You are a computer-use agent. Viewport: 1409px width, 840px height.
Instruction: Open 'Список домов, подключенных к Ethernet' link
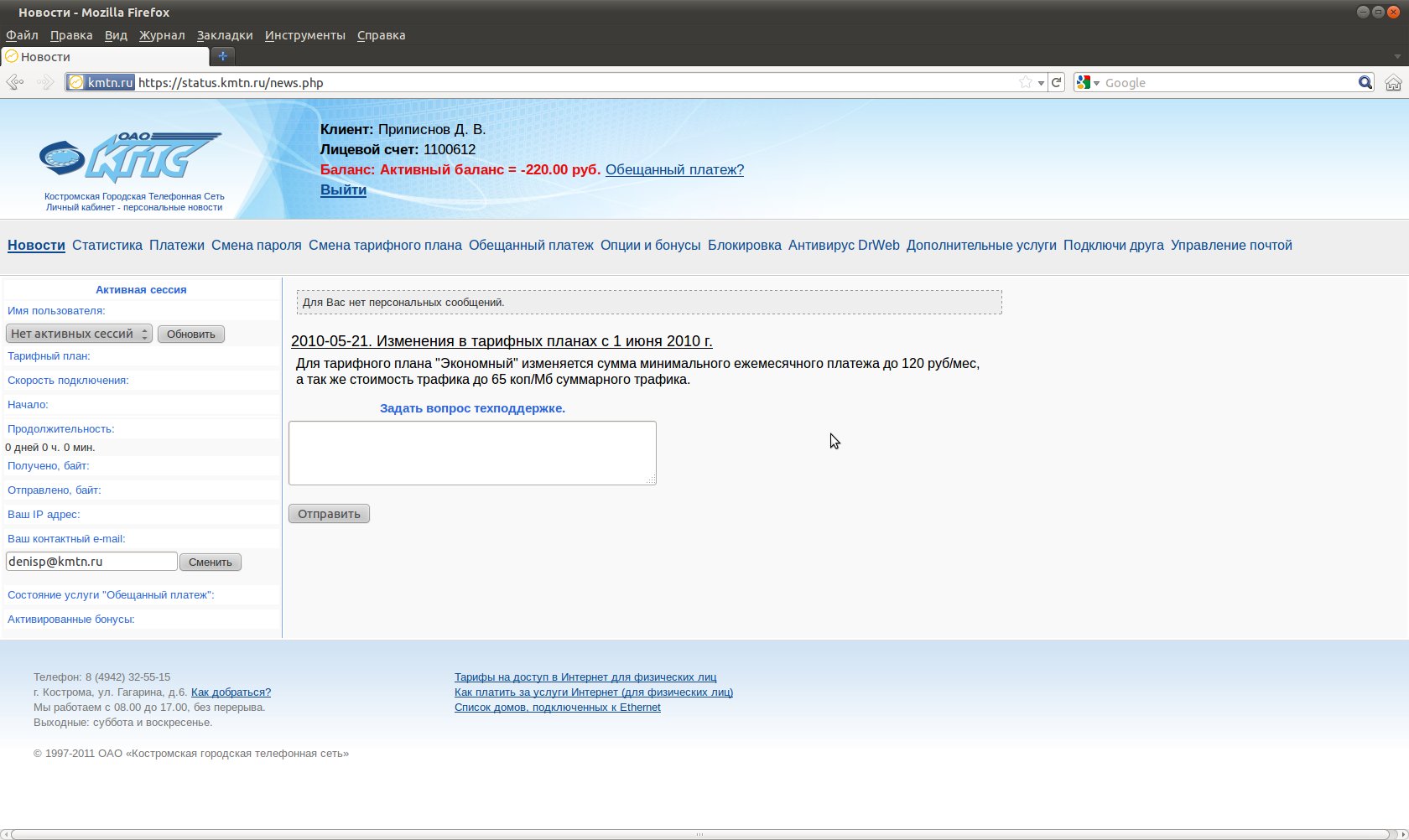[x=558, y=708]
